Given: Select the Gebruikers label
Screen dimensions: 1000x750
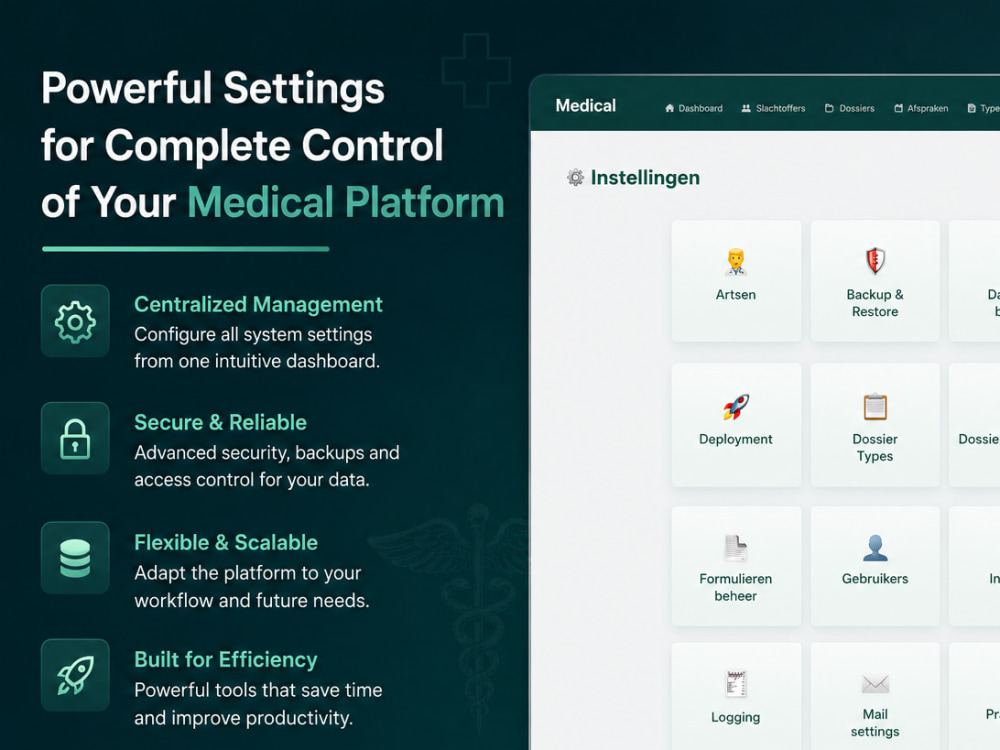Looking at the screenshot, I should [x=875, y=579].
